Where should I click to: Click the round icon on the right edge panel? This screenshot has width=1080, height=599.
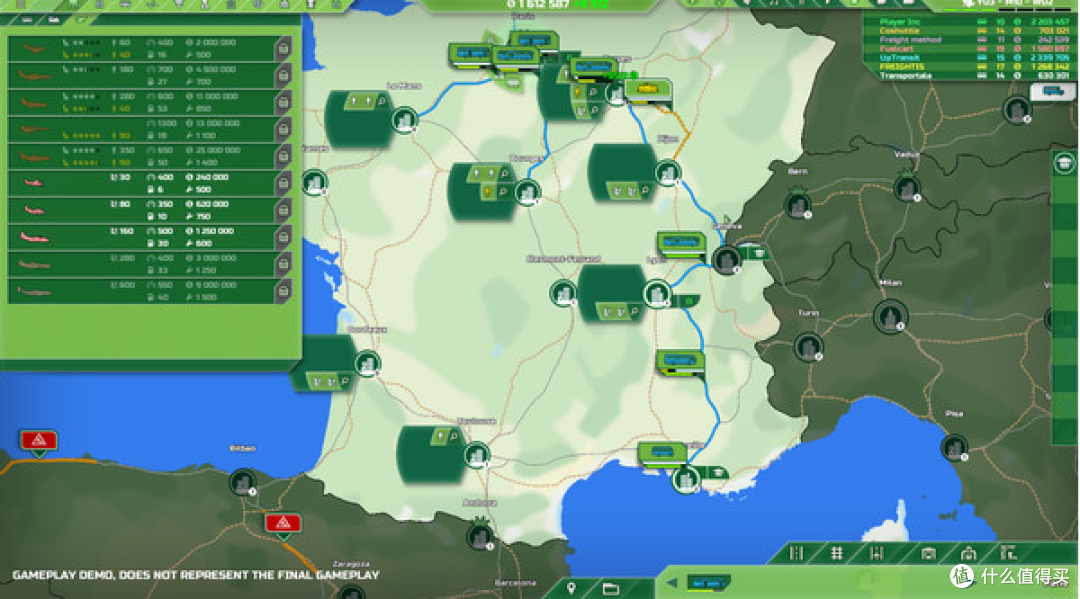coord(1064,163)
